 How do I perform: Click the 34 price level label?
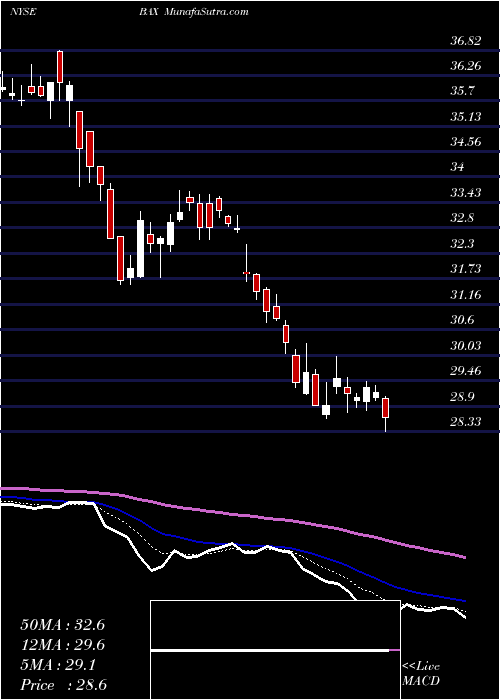[458, 167]
